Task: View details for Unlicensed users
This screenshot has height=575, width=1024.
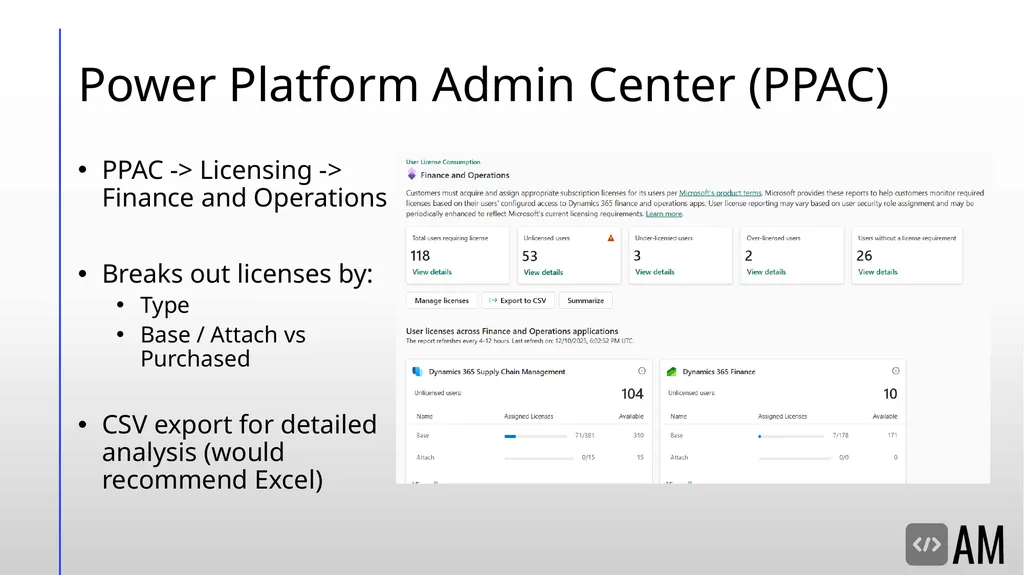Action: point(543,272)
